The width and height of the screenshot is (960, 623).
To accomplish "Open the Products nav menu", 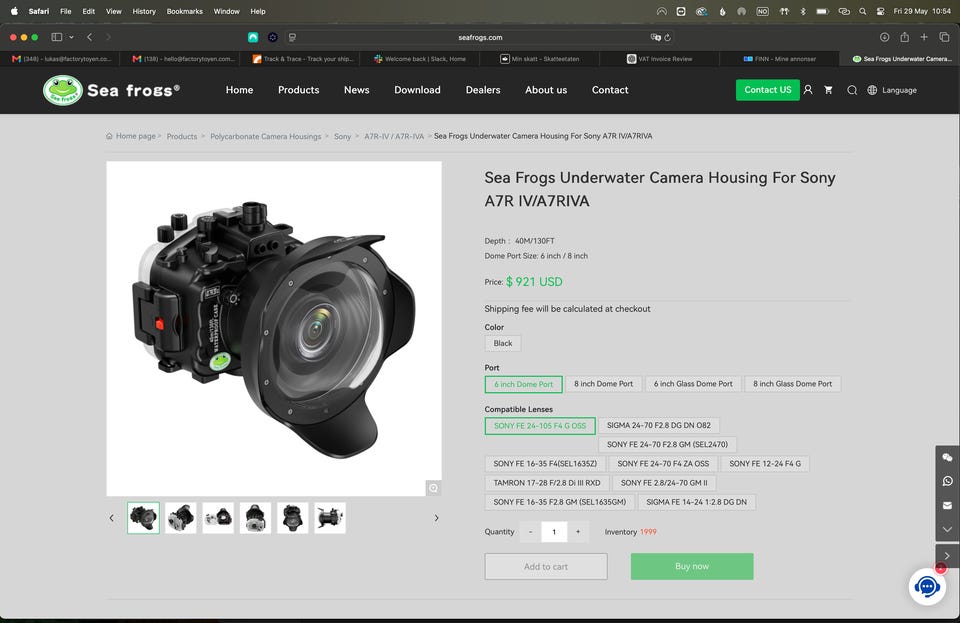I will 298,90.
